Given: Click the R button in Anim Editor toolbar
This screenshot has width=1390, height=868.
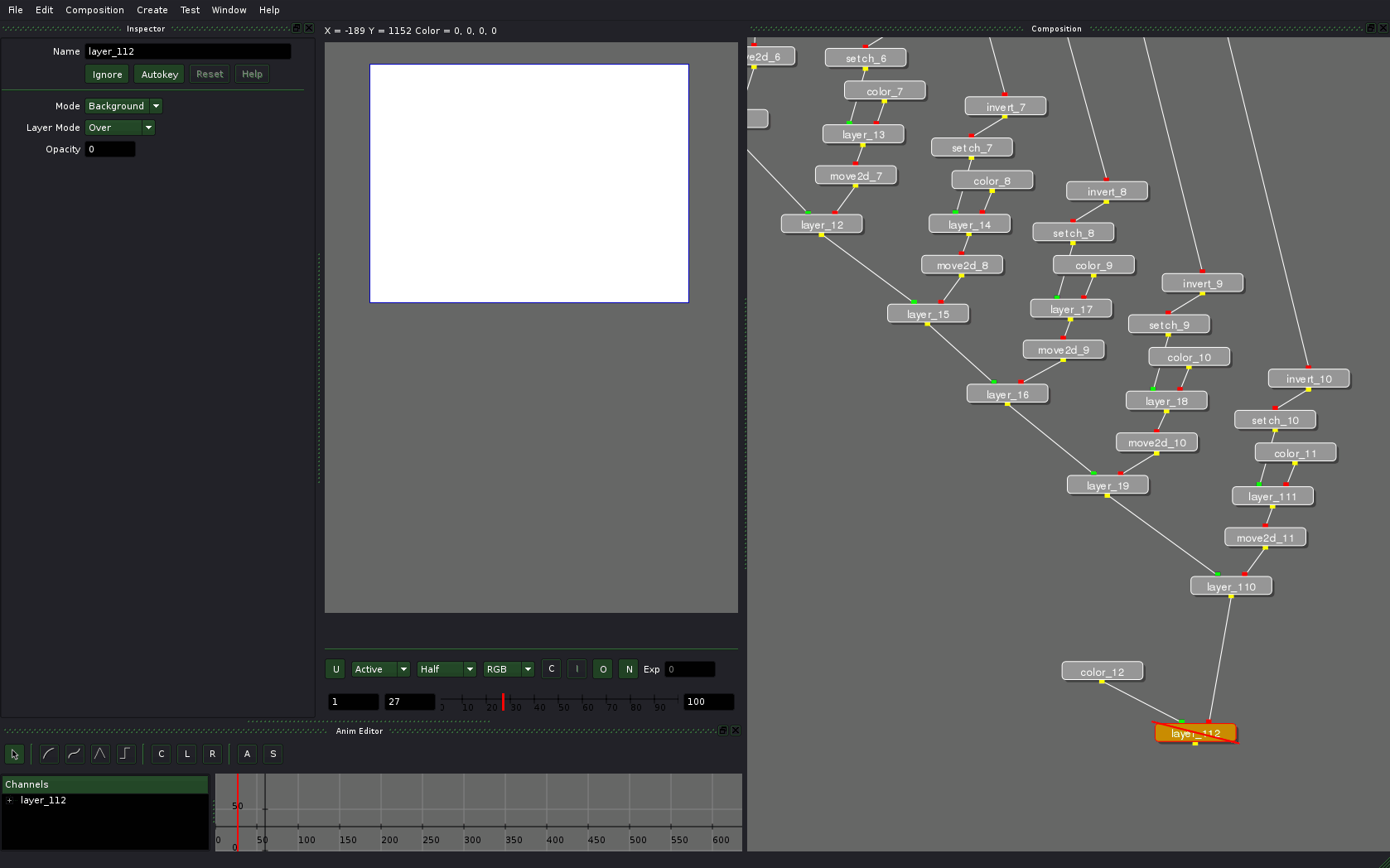Looking at the screenshot, I should click(x=213, y=754).
